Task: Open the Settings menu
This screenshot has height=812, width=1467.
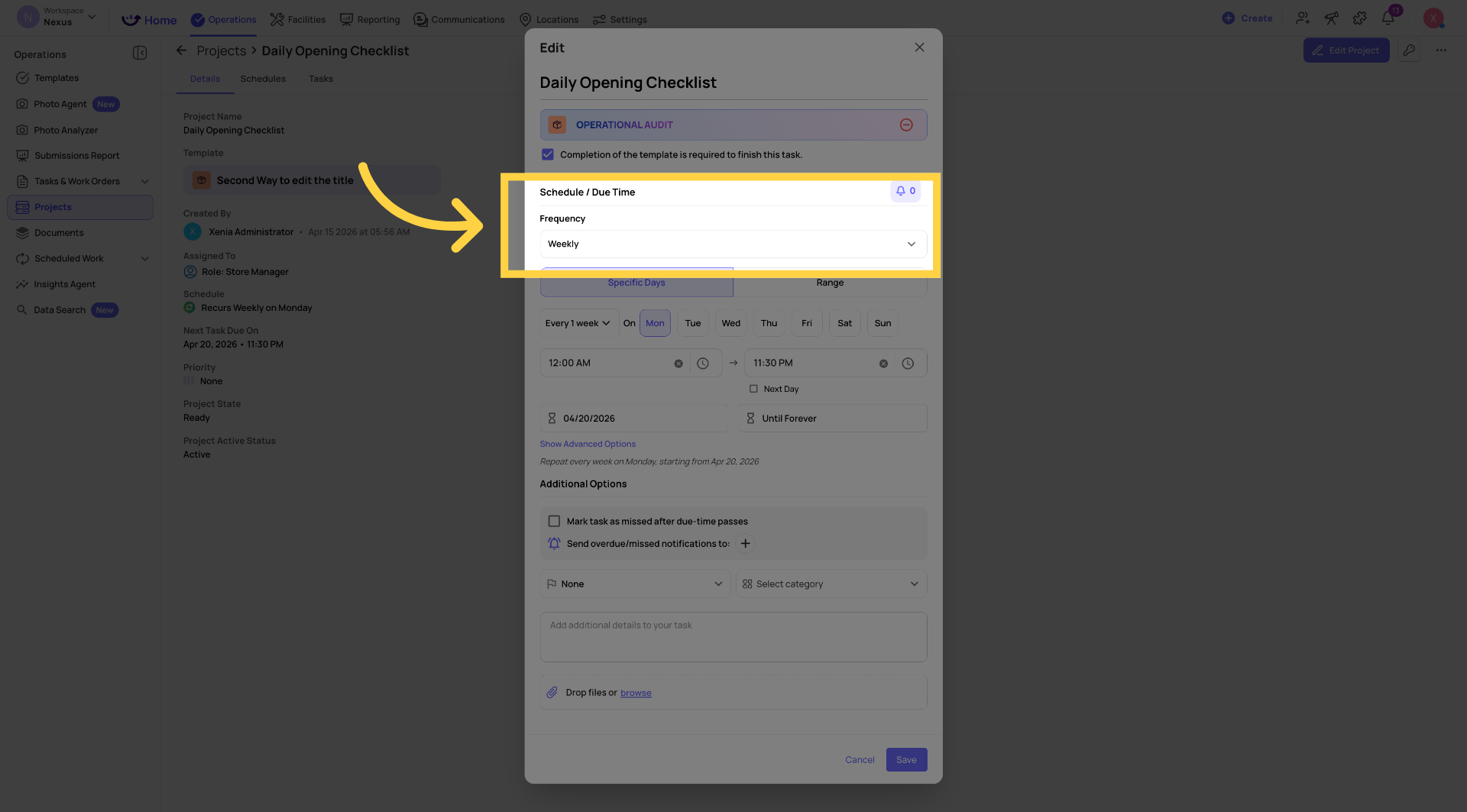Action: pyautogui.click(x=620, y=19)
